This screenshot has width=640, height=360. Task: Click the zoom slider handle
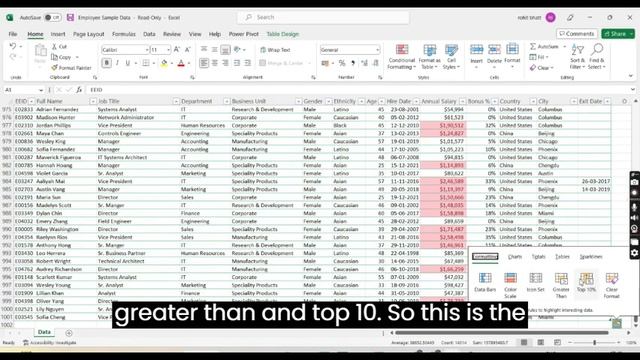[595, 342]
